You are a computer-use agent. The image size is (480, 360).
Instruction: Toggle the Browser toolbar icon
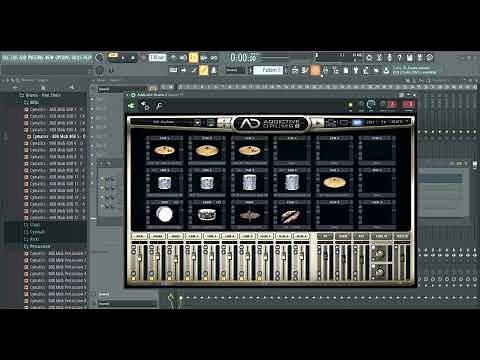[x=336, y=70]
